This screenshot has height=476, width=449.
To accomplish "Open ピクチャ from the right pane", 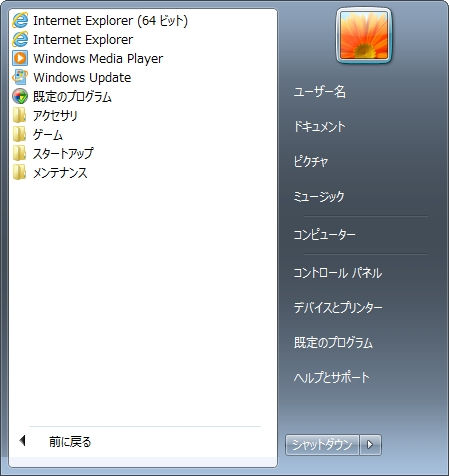I will [x=311, y=161].
